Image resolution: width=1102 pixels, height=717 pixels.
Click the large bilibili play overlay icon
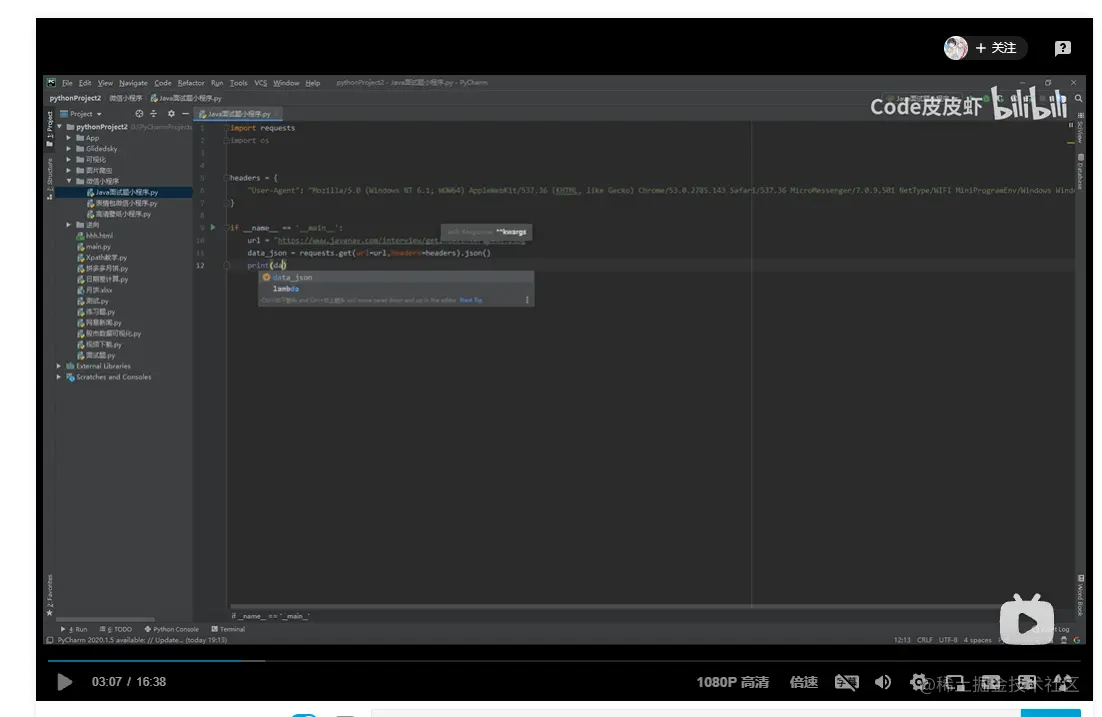[1026, 619]
